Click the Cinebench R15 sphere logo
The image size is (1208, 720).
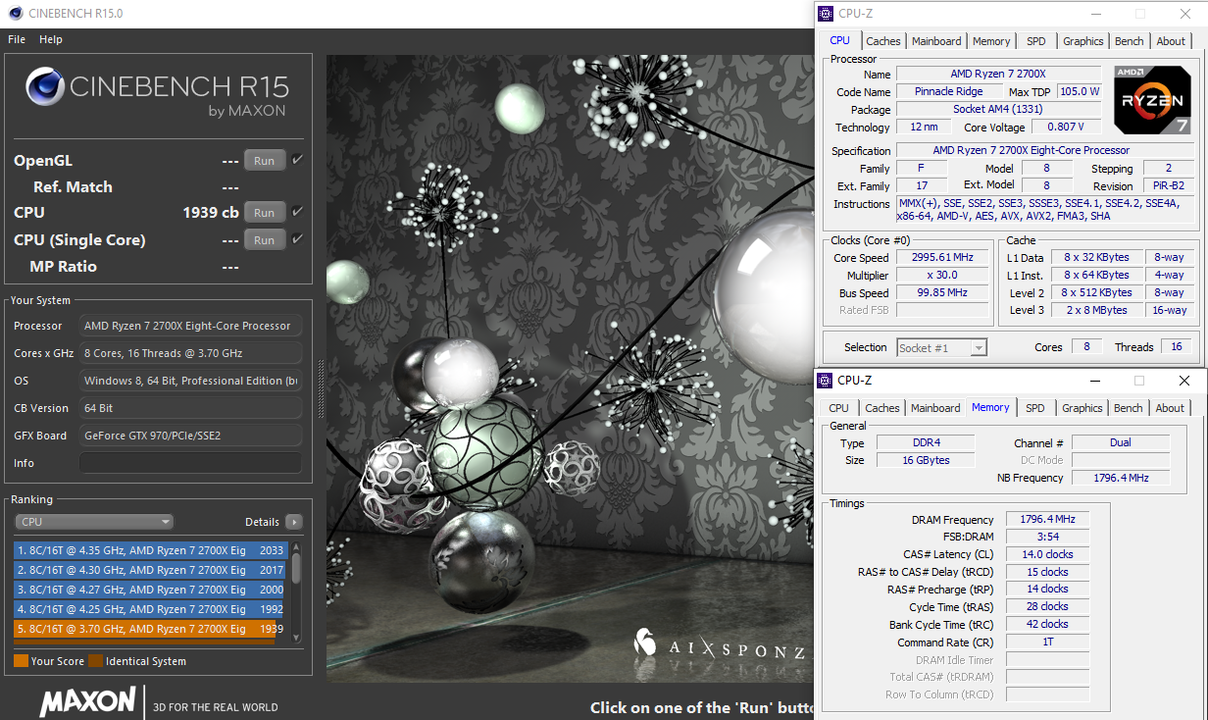(45, 88)
